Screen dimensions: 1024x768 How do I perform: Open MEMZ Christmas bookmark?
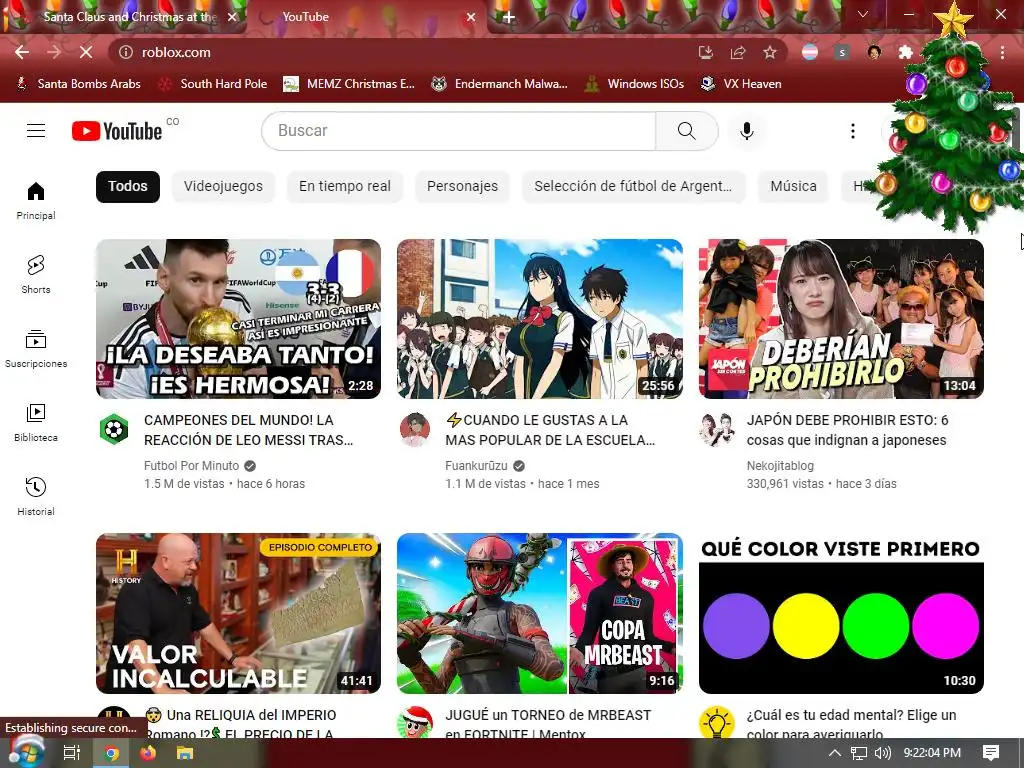pyautogui.click(x=349, y=84)
